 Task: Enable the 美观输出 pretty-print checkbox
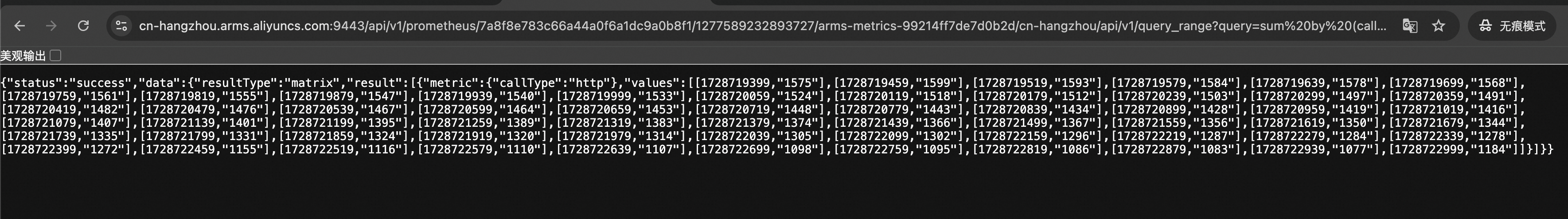point(55,56)
